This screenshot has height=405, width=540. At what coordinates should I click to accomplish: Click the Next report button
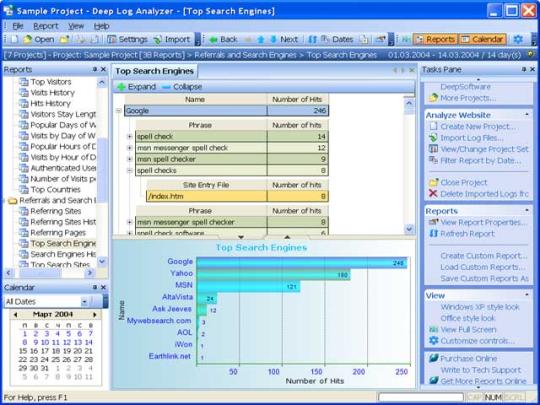[284, 40]
